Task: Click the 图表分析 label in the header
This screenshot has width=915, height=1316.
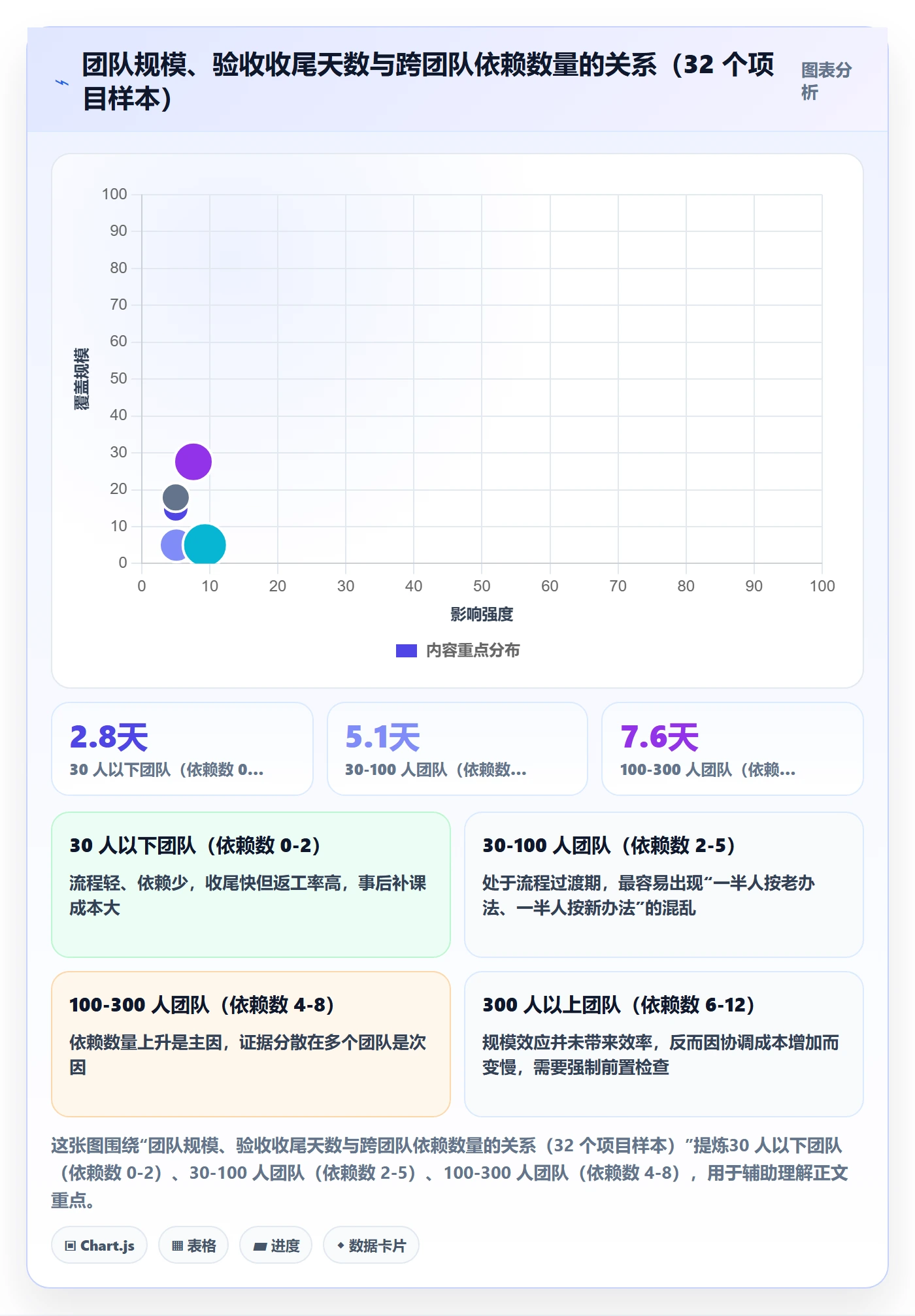Action: tap(827, 81)
